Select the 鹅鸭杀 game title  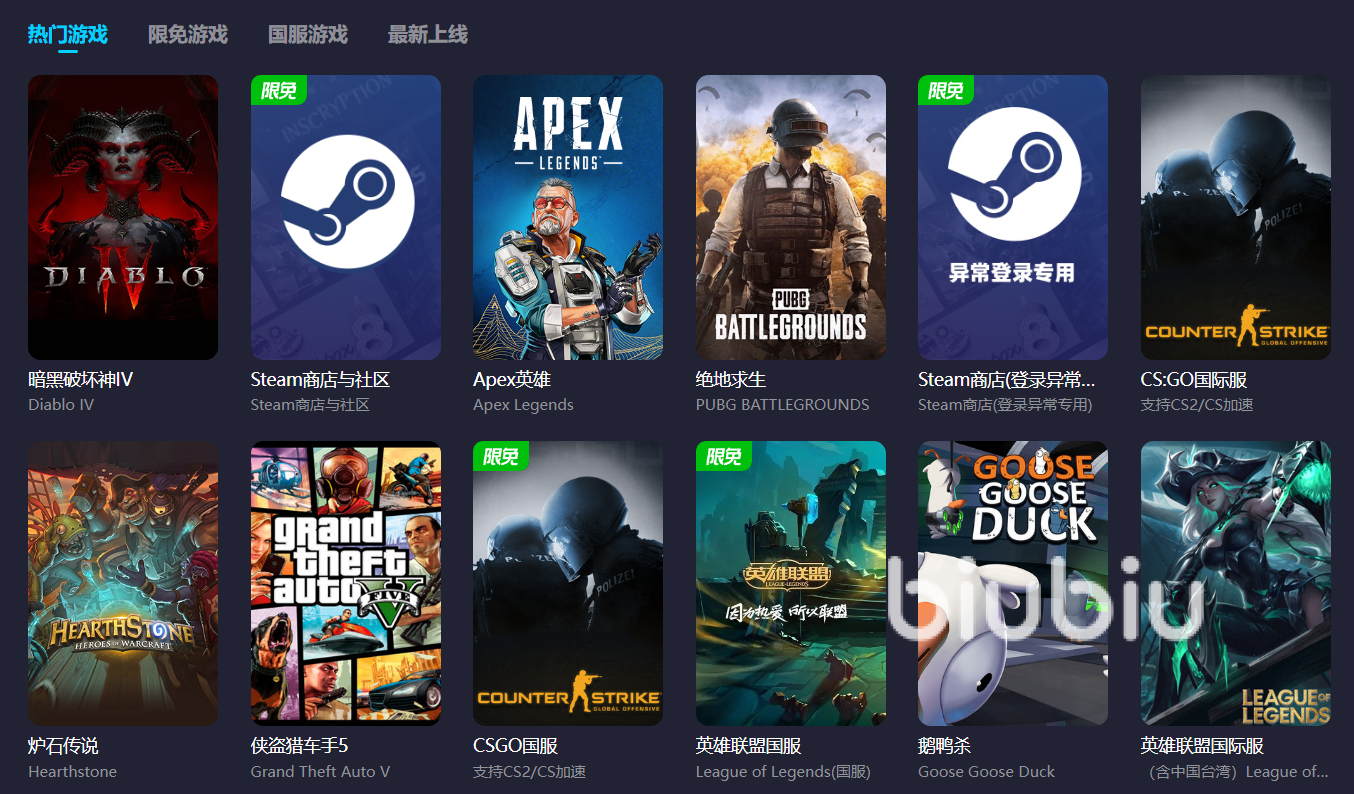(x=944, y=746)
